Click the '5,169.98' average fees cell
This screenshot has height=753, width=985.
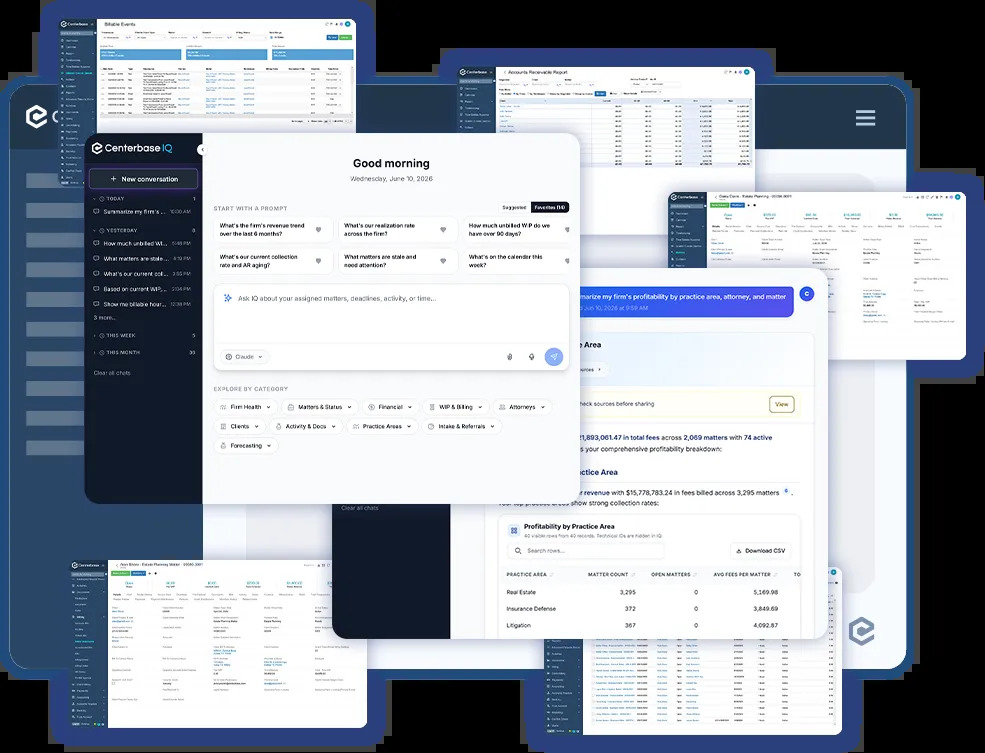(765, 592)
